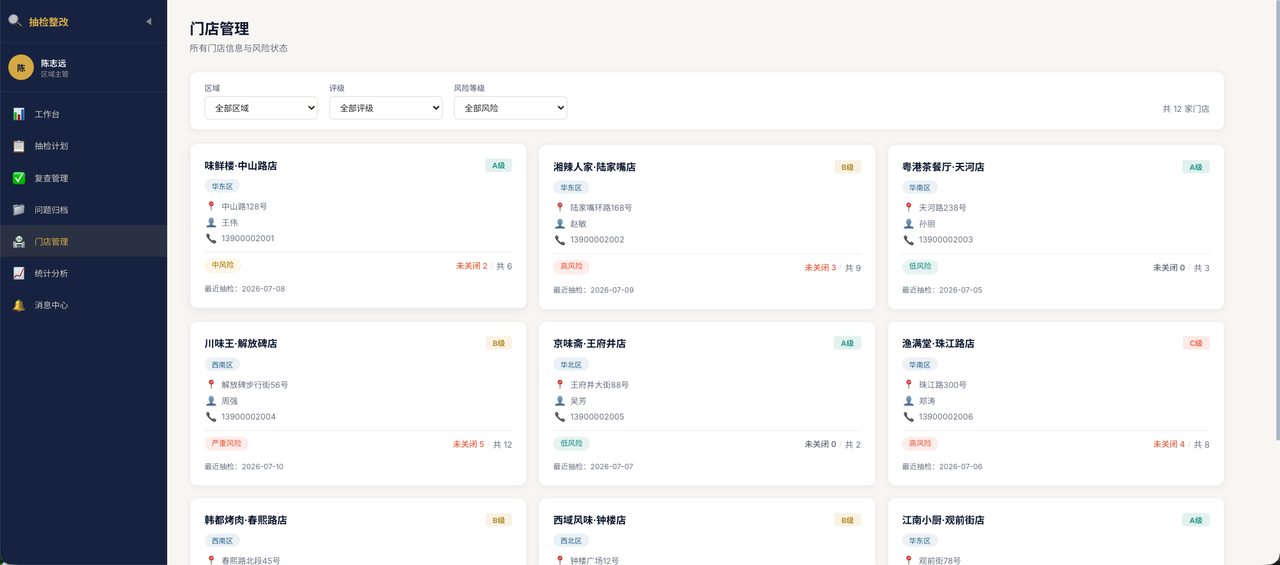Click location pin icon beside 珠江路300号
Image resolution: width=1280 pixels, height=565 pixels.
point(908,385)
